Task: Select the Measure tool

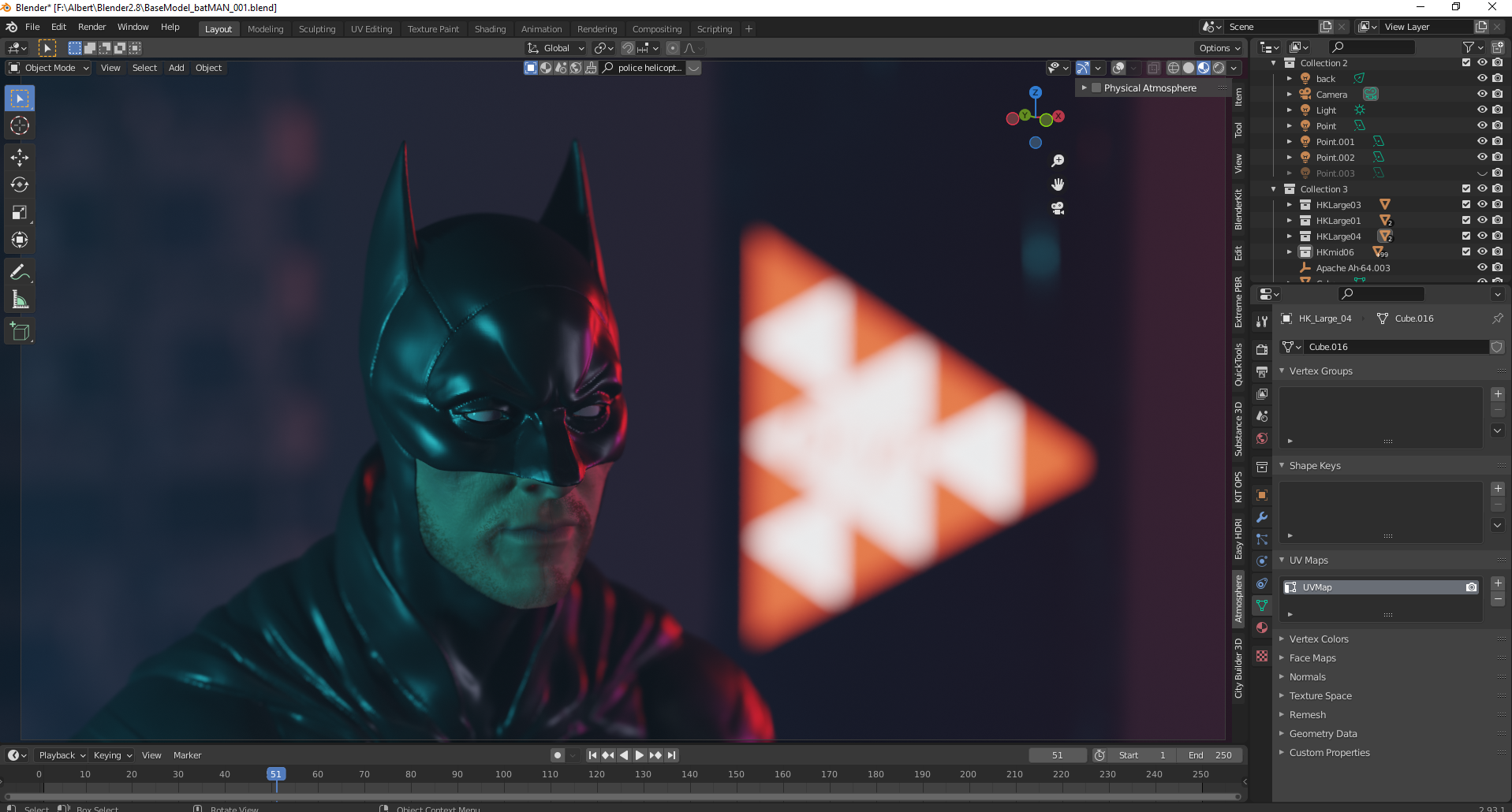Action: click(x=20, y=300)
